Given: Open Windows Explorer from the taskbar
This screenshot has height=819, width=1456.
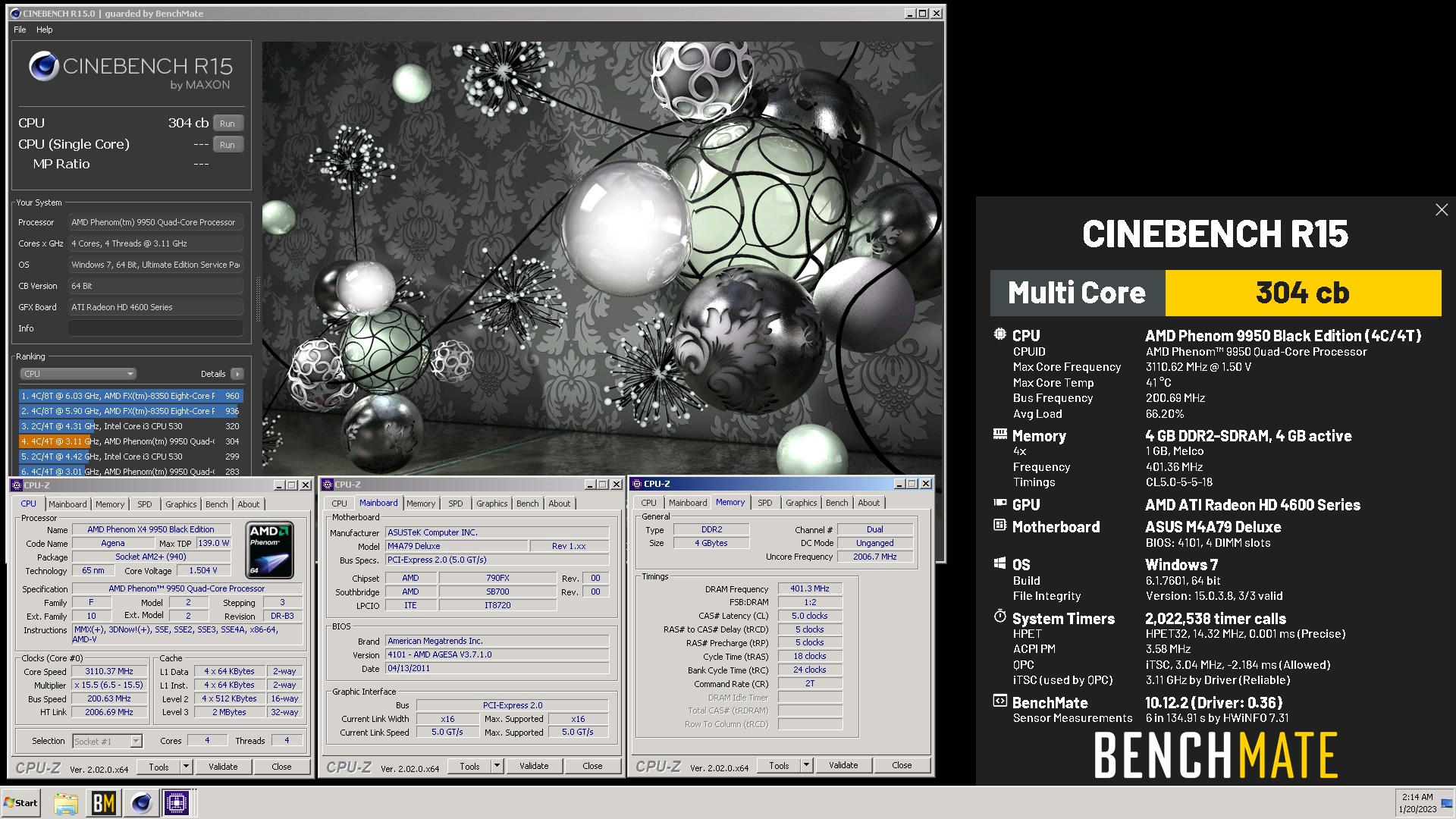Looking at the screenshot, I should tap(66, 803).
